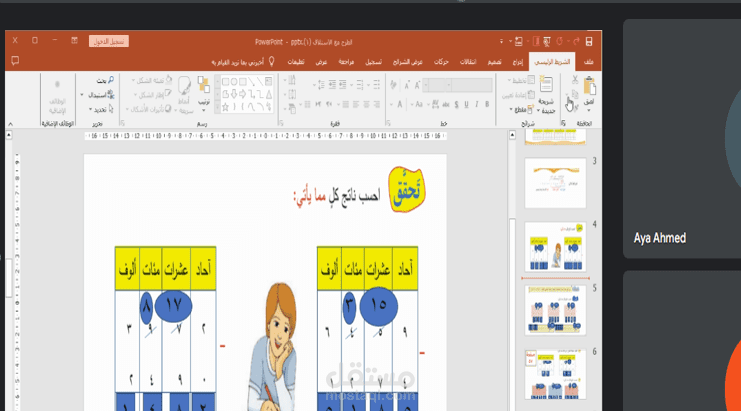This screenshot has width=741, height=411.
Task: Click Decrease Font Size icon
Action: [406, 85]
